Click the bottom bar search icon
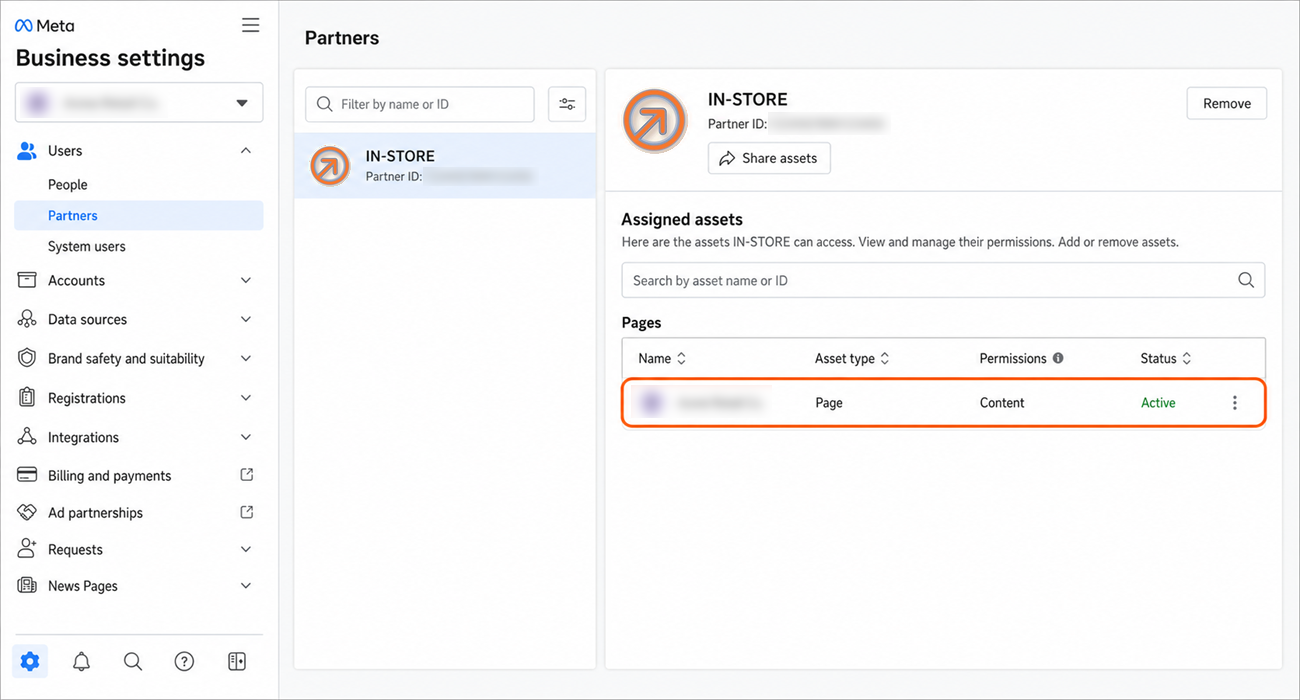Viewport: 1300px width, 700px height. (133, 661)
